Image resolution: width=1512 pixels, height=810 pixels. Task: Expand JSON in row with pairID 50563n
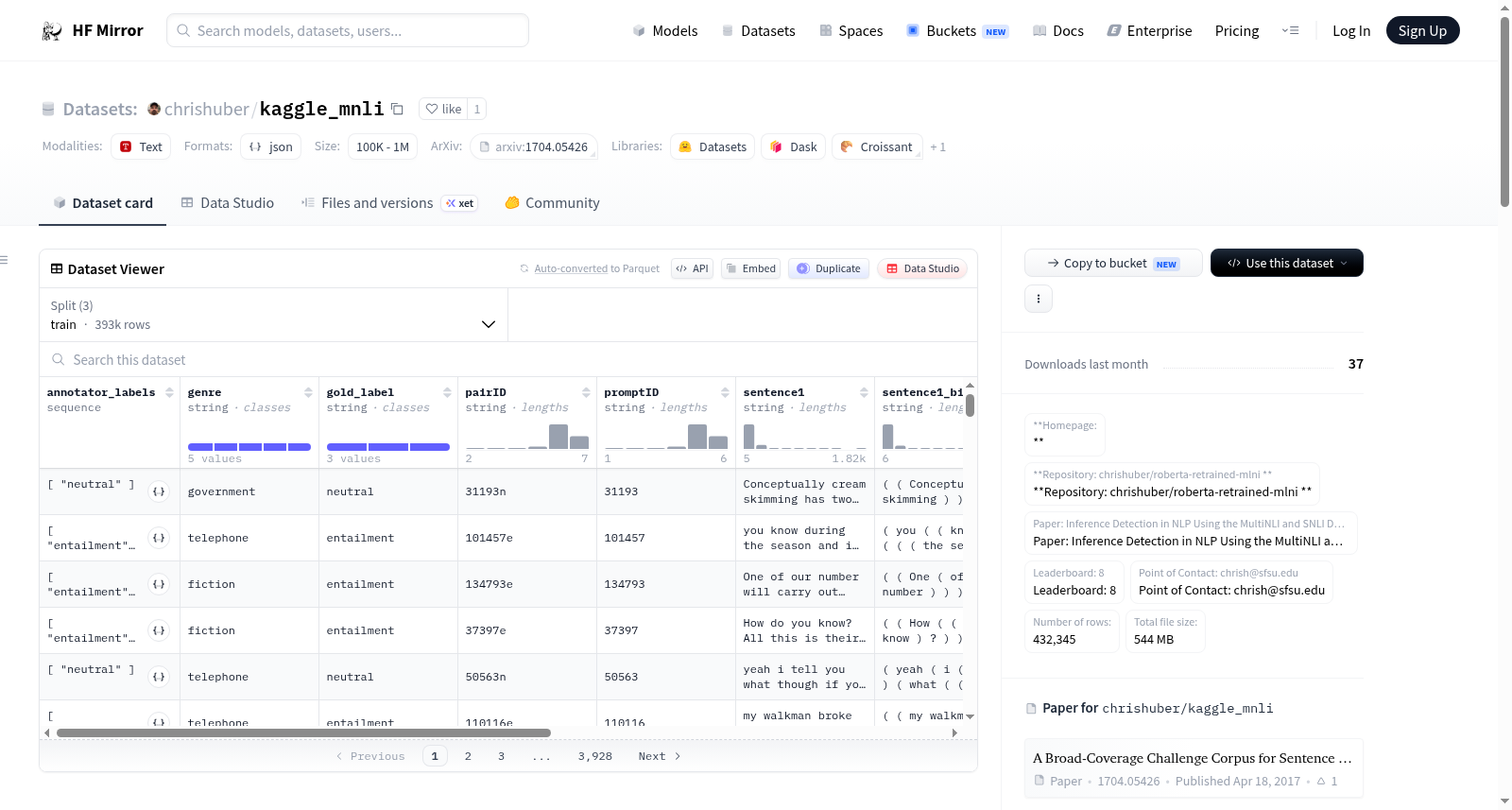tap(159, 677)
